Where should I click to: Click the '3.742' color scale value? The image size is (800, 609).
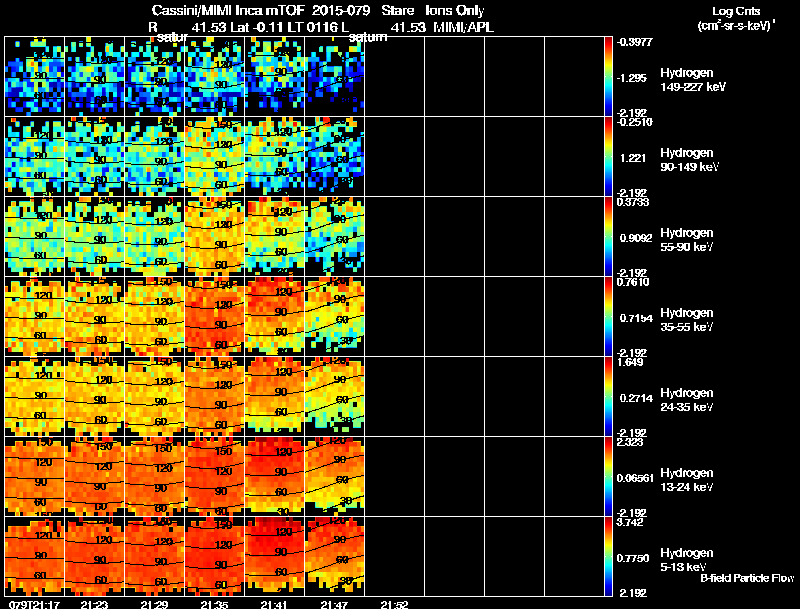630,522
